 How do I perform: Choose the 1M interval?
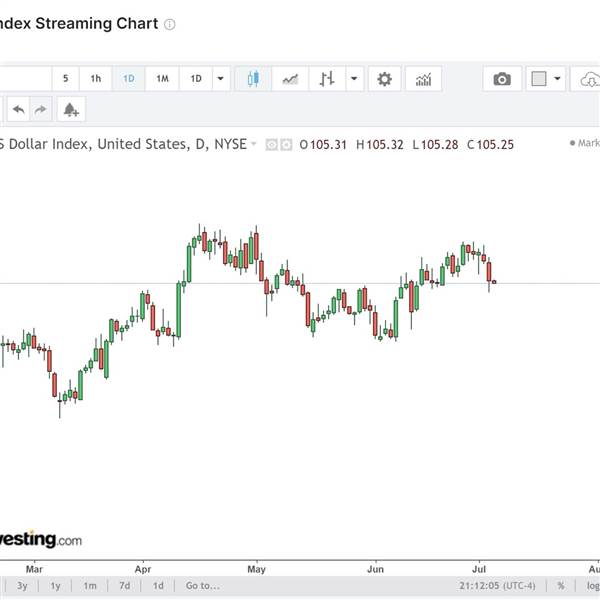pyautogui.click(x=162, y=79)
